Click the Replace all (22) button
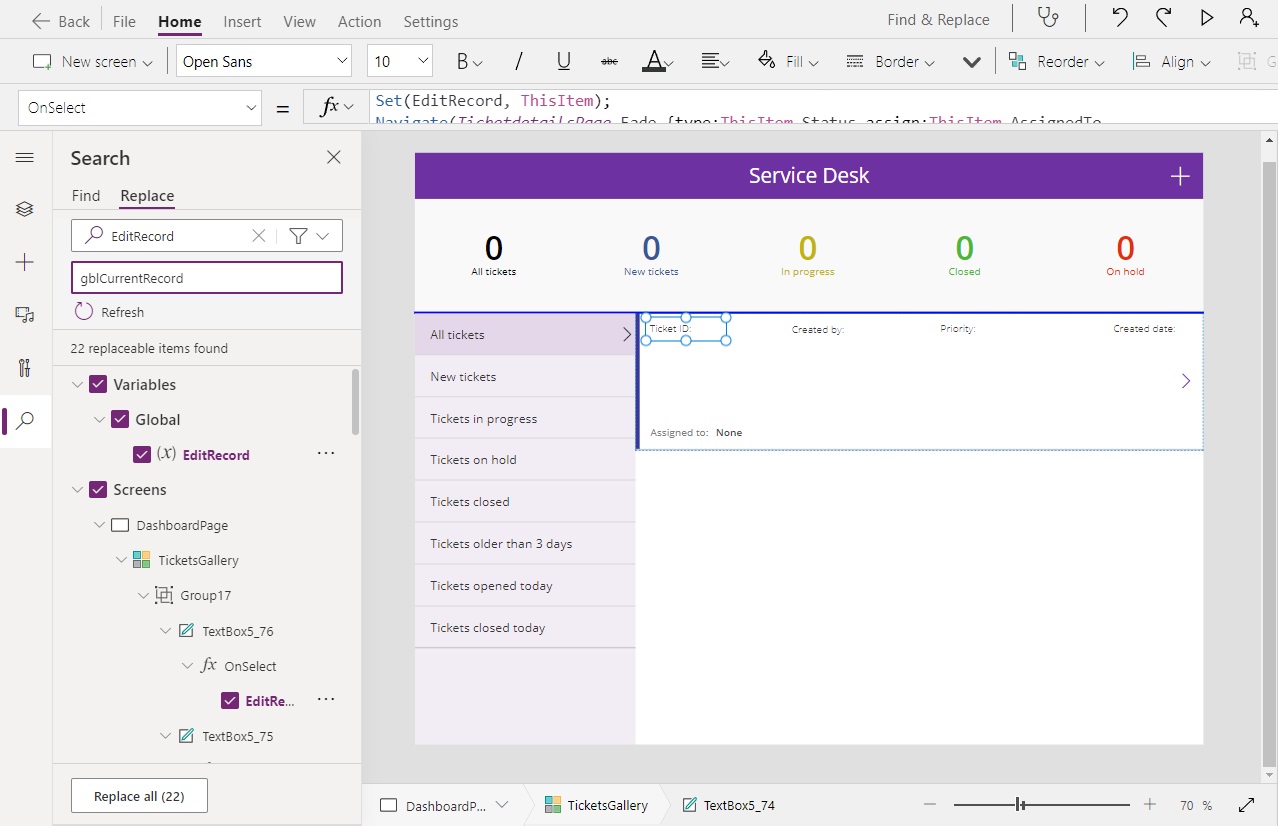This screenshot has height=826, width=1278. pos(138,795)
